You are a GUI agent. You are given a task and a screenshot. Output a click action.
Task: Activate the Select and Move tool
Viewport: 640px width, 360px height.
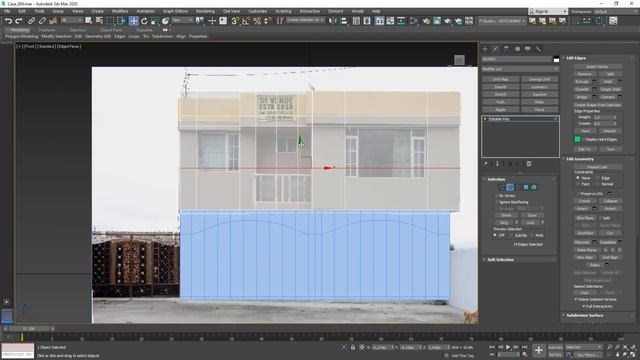pos(133,21)
